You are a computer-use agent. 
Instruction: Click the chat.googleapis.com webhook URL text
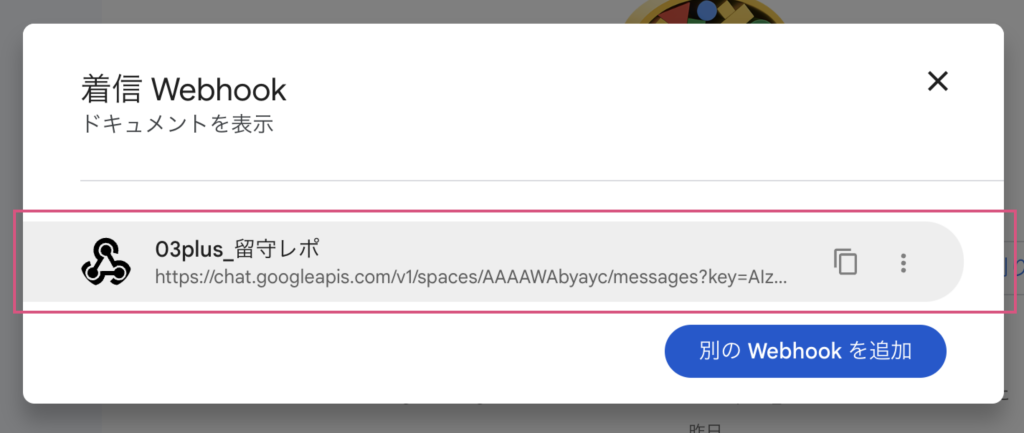pyautogui.click(x=471, y=277)
